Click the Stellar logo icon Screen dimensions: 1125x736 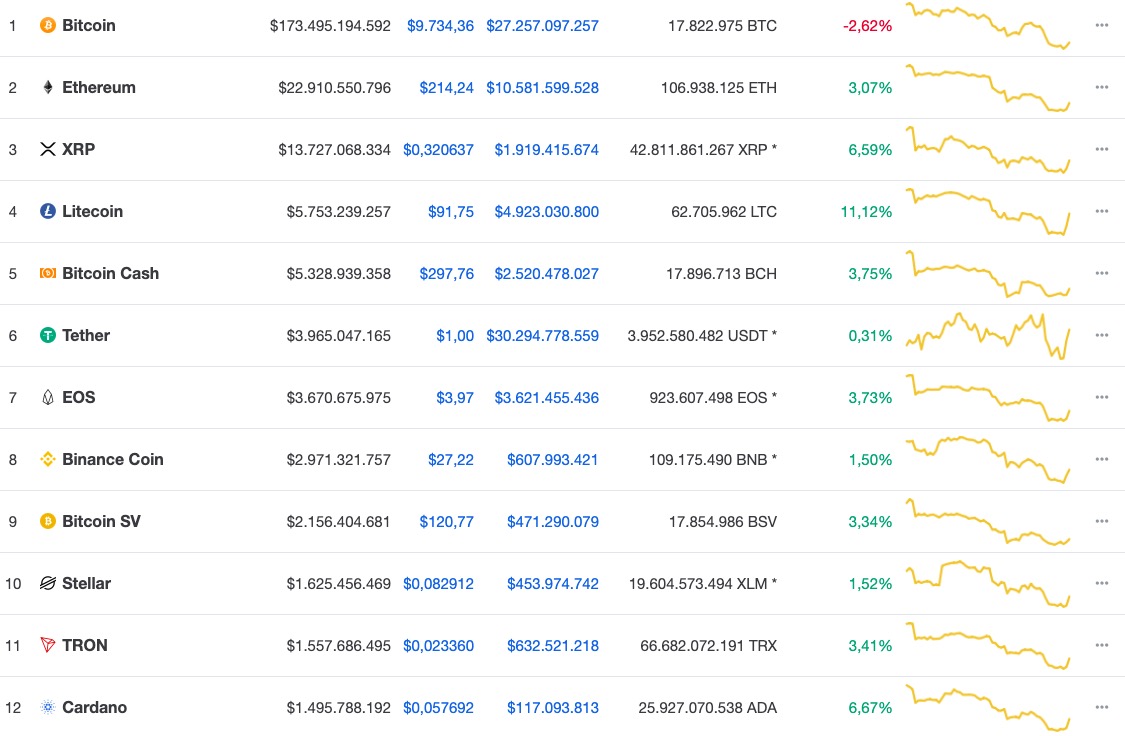[x=47, y=583]
